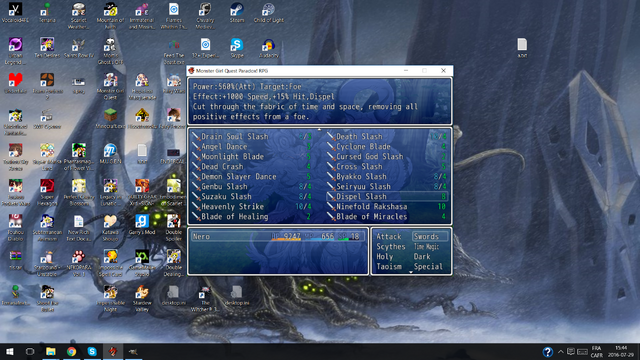Open the Holy skill category

[384, 256]
